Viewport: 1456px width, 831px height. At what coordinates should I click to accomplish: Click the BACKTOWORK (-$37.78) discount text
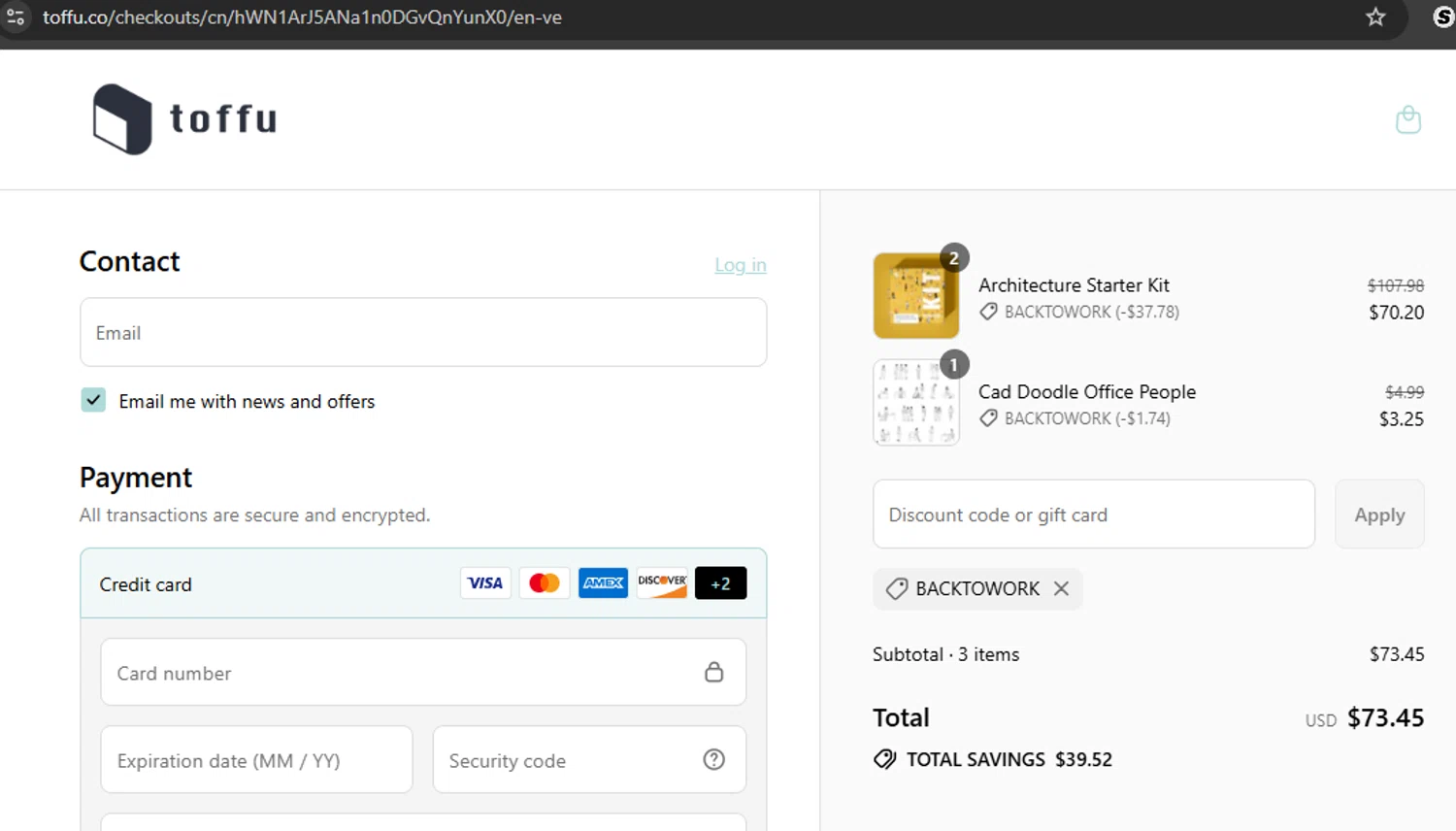(x=1092, y=312)
